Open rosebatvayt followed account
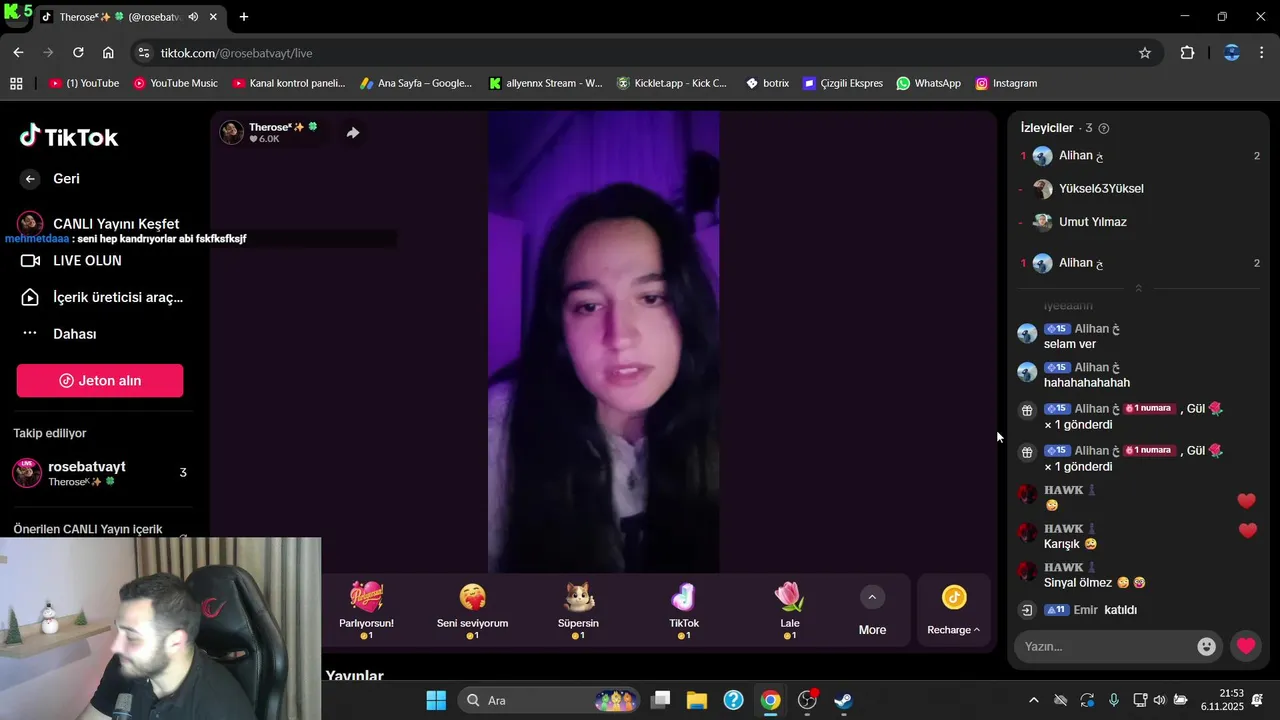Viewport: 1280px width, 720px height. (x=100, y=473)
